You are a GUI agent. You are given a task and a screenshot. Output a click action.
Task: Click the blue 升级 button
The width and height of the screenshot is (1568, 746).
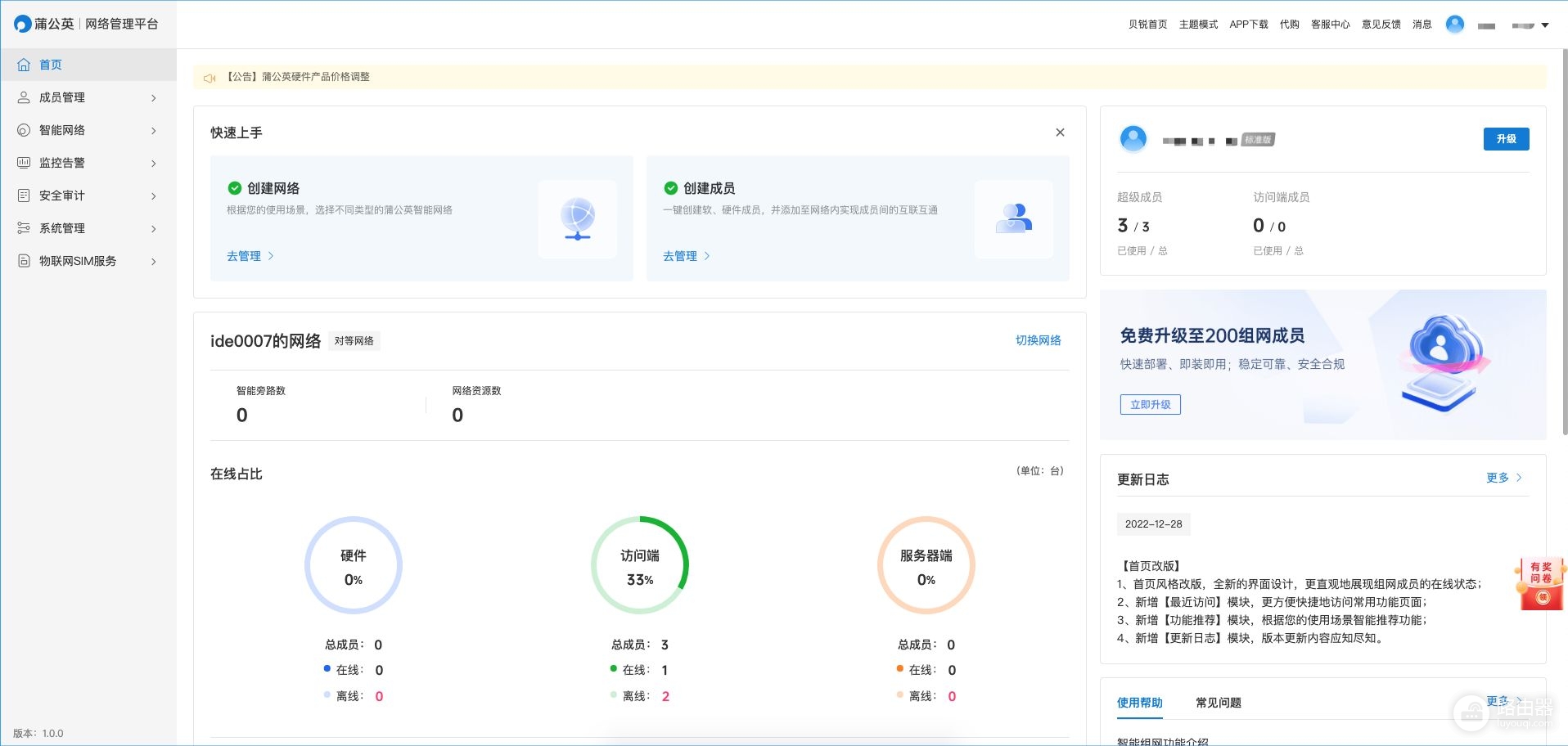click(1506, 139)
